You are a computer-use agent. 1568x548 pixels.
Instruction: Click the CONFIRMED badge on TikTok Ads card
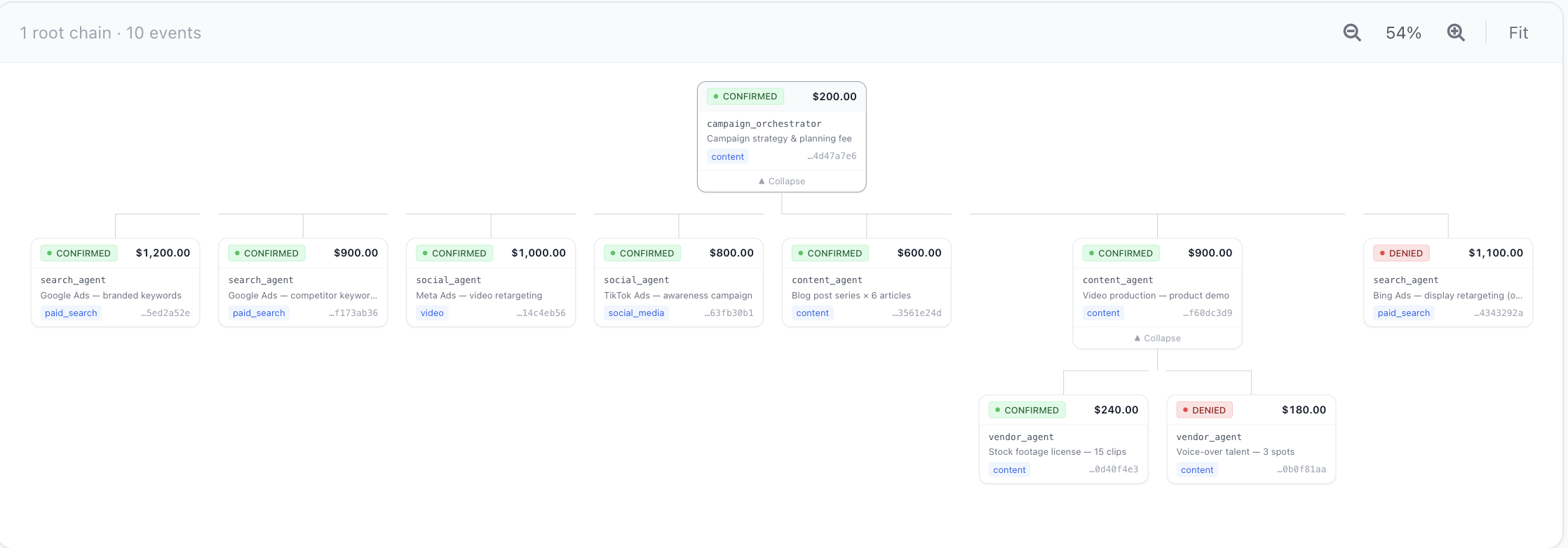642,254
